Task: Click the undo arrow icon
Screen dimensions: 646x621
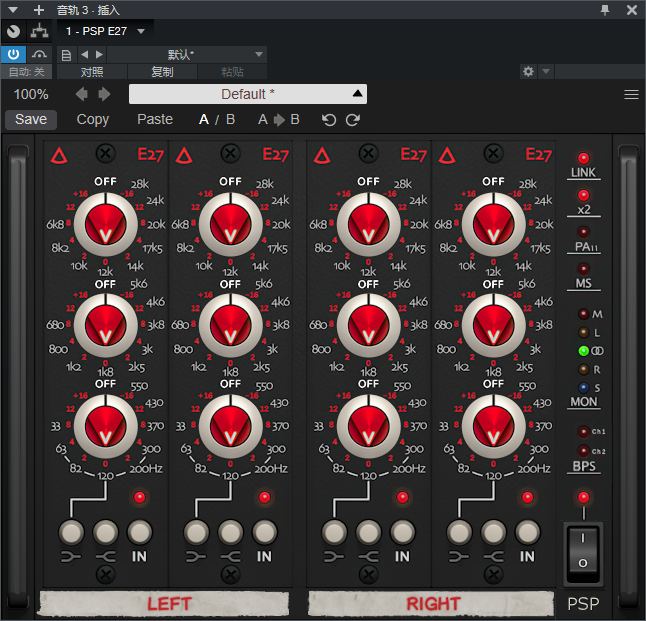Action: tap(329, 120)
